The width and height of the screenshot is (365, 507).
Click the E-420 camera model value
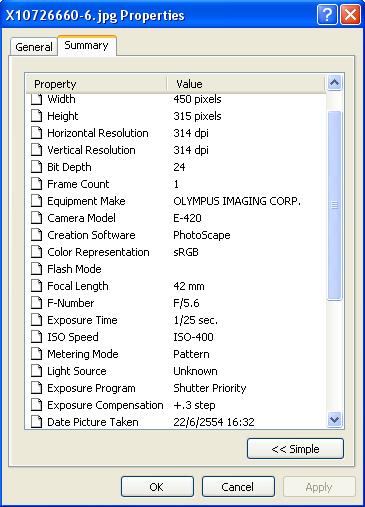tap(187, 218)
